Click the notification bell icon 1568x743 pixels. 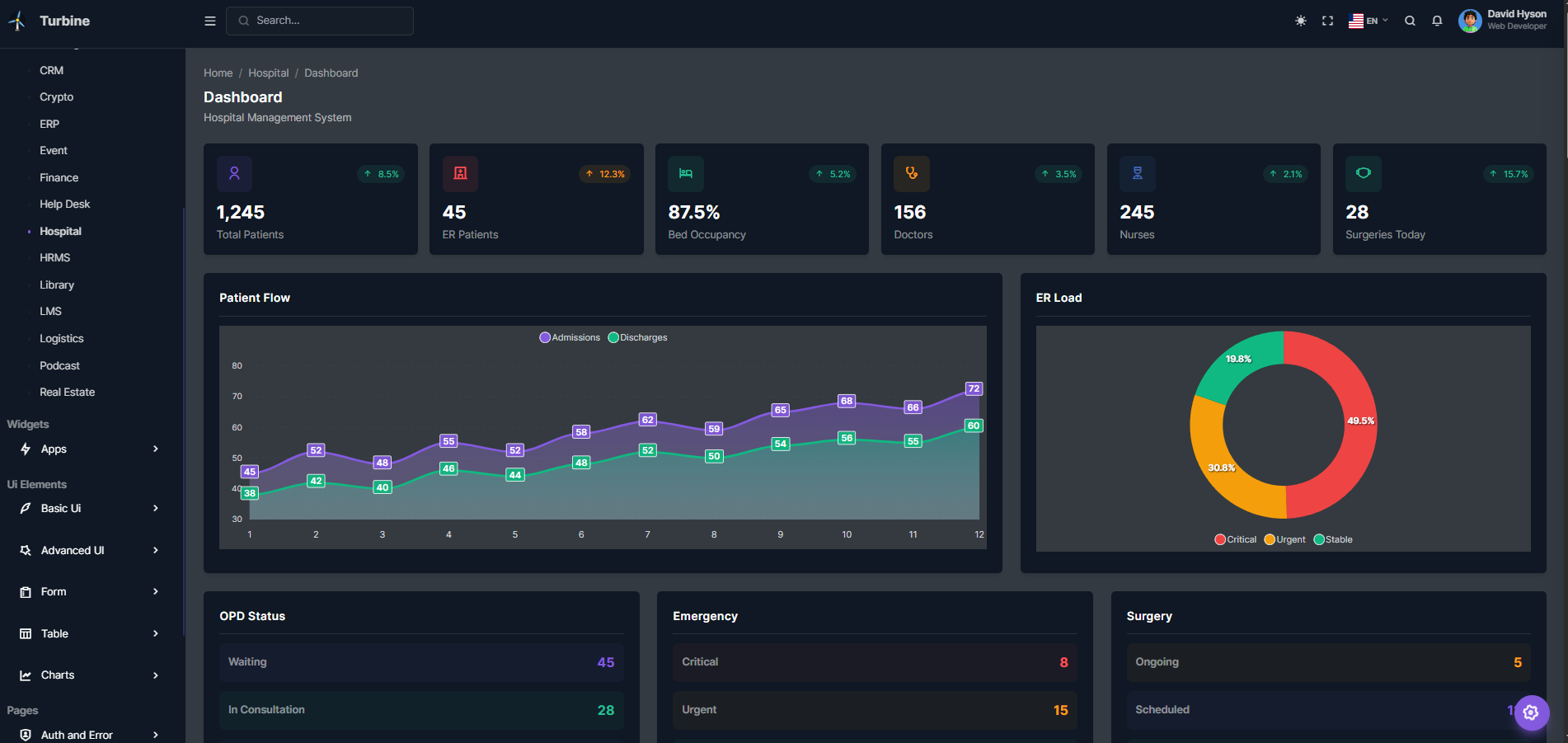1437,21
